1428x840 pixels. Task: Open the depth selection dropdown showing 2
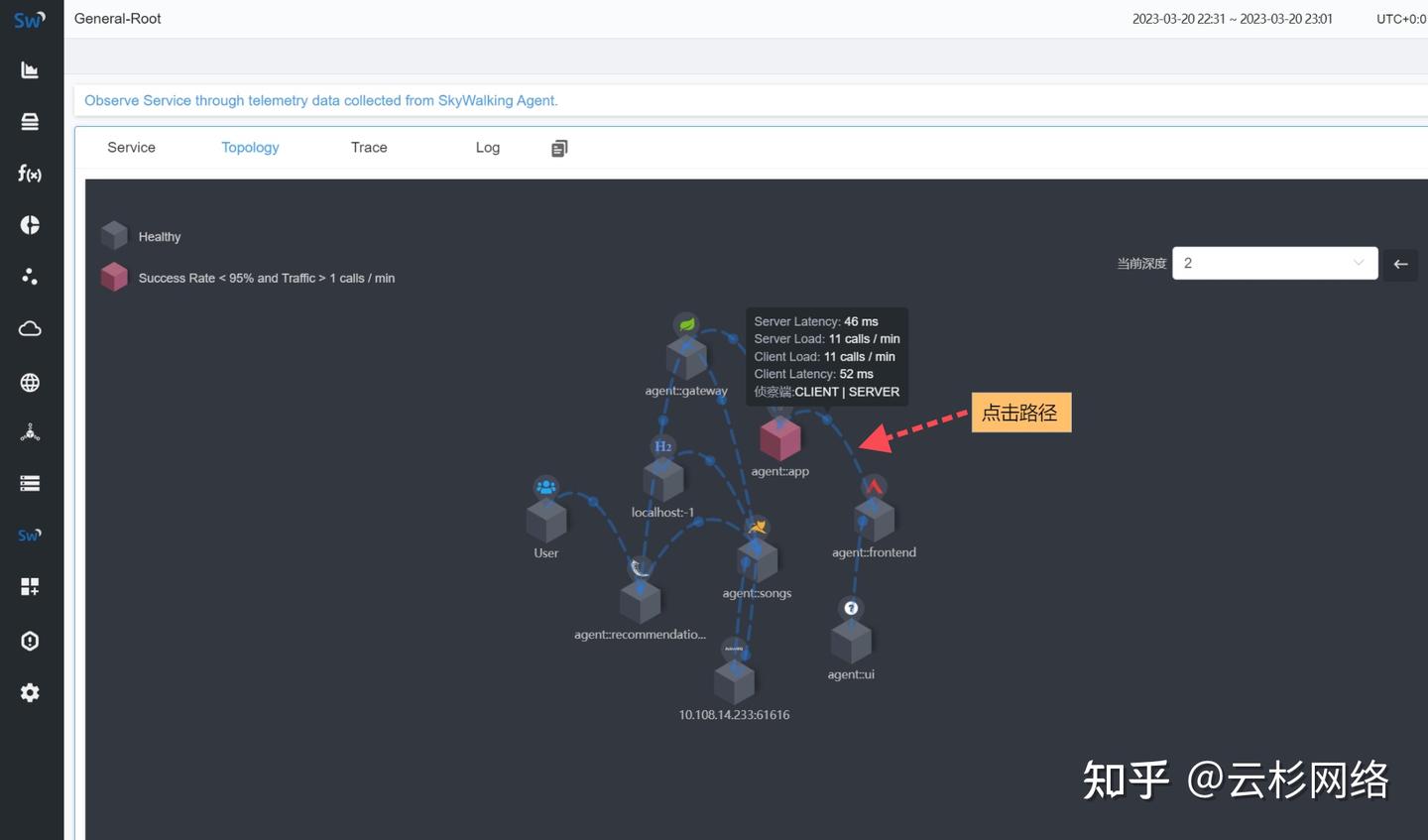tap(1274, 263)
